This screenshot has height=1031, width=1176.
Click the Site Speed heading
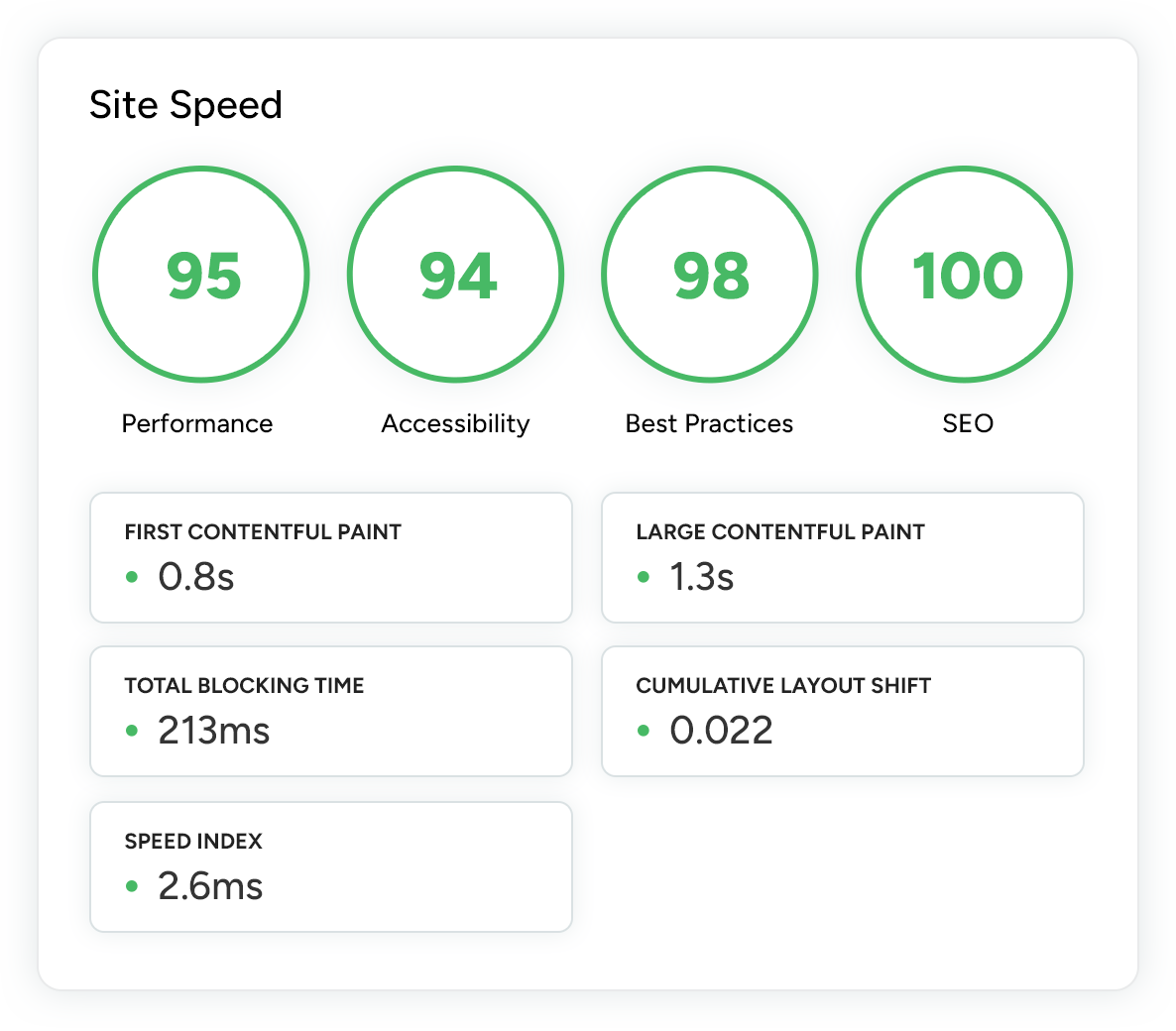pos(185,105)
